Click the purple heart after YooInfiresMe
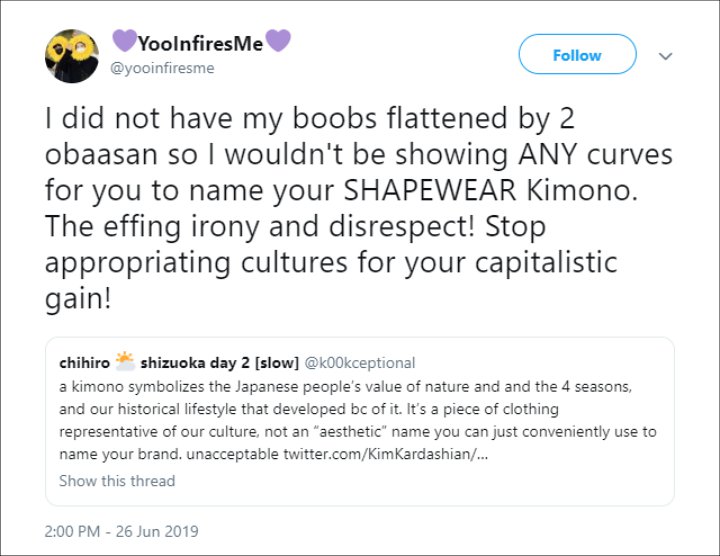The height and width of the screenshot is (556, 720). pyautogui.click(x=278, y=40)
